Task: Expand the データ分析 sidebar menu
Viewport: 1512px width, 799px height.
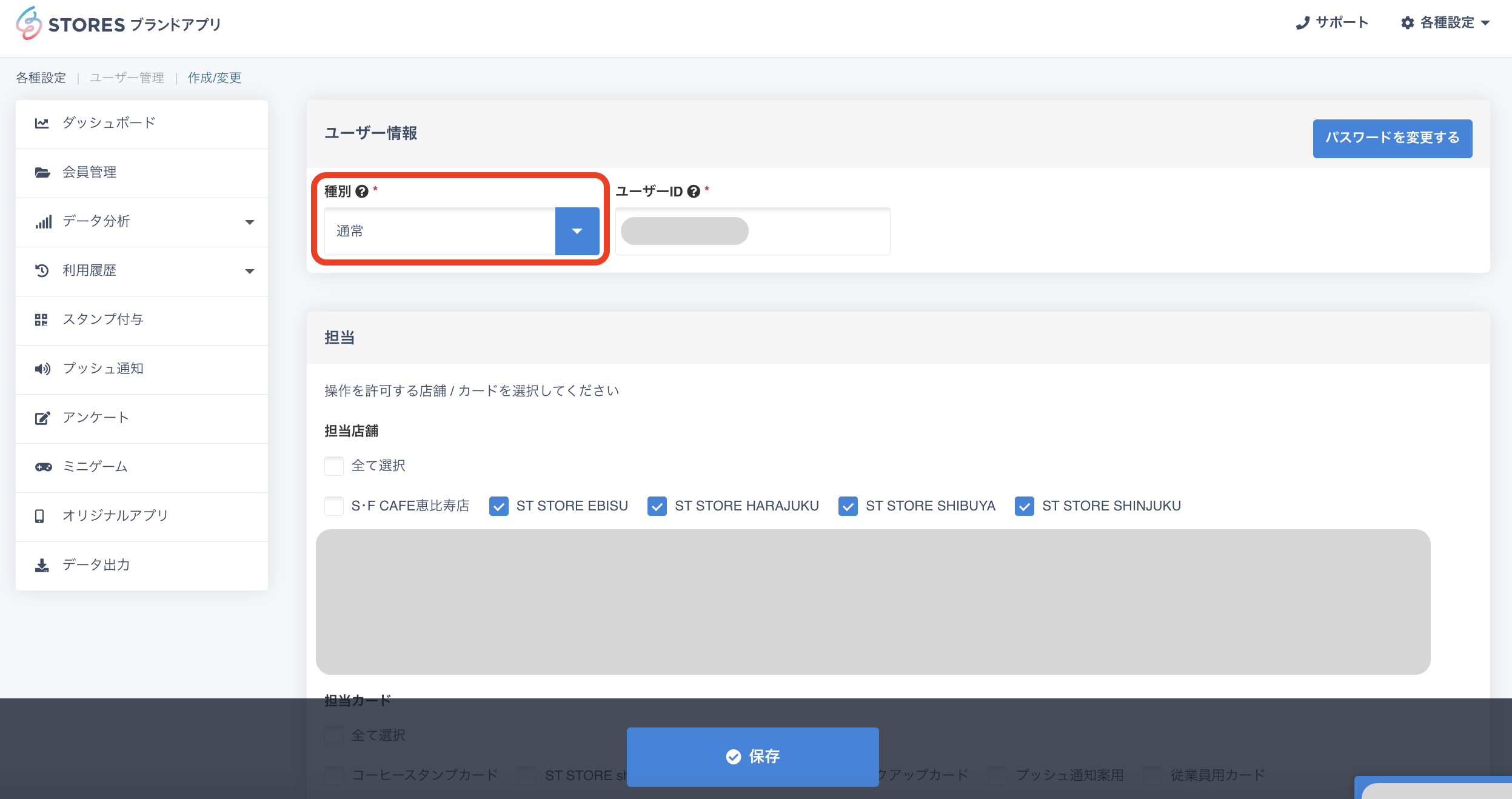Action: tap(249, 222)
